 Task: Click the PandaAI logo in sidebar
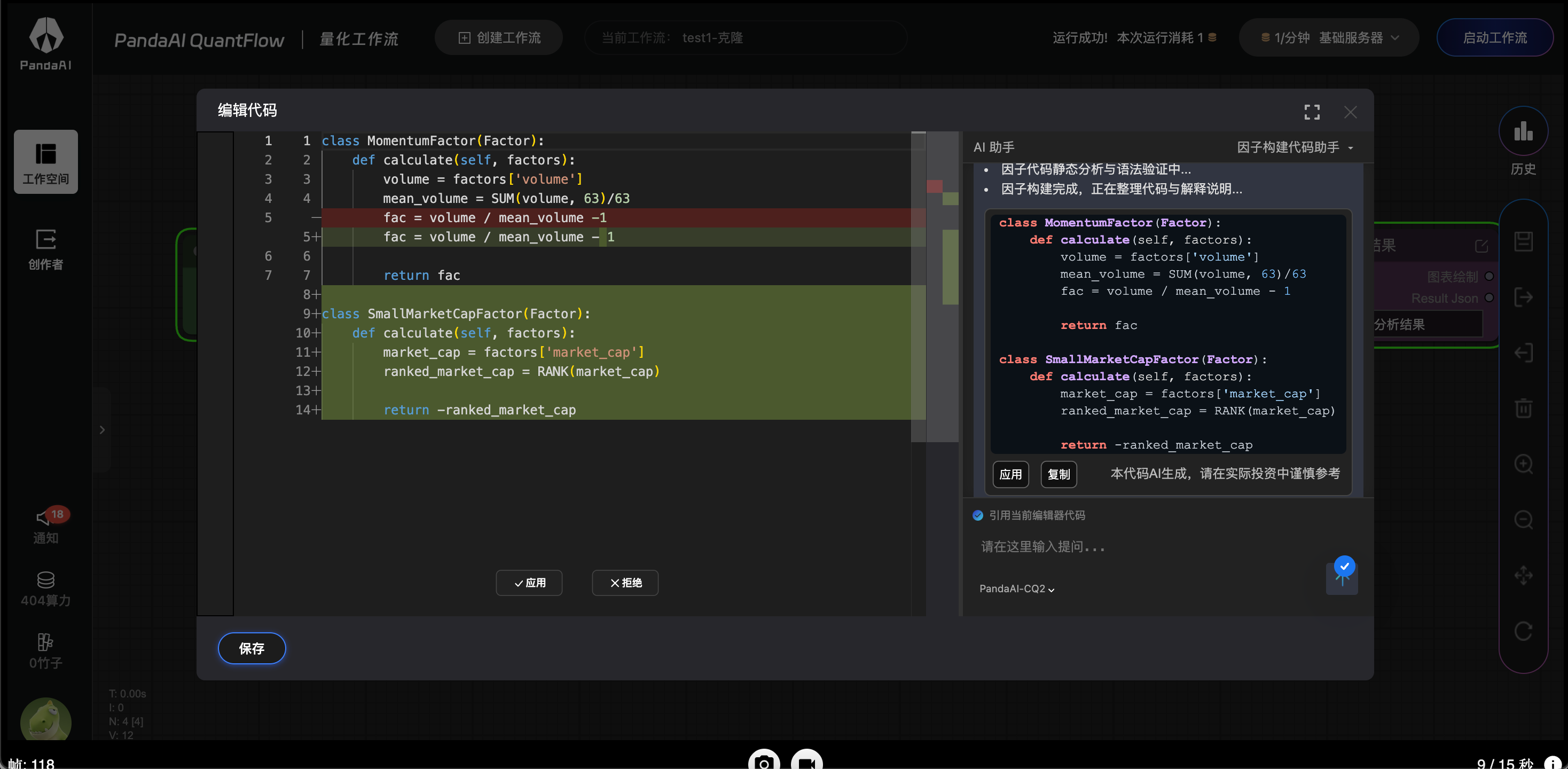(45, 43)
